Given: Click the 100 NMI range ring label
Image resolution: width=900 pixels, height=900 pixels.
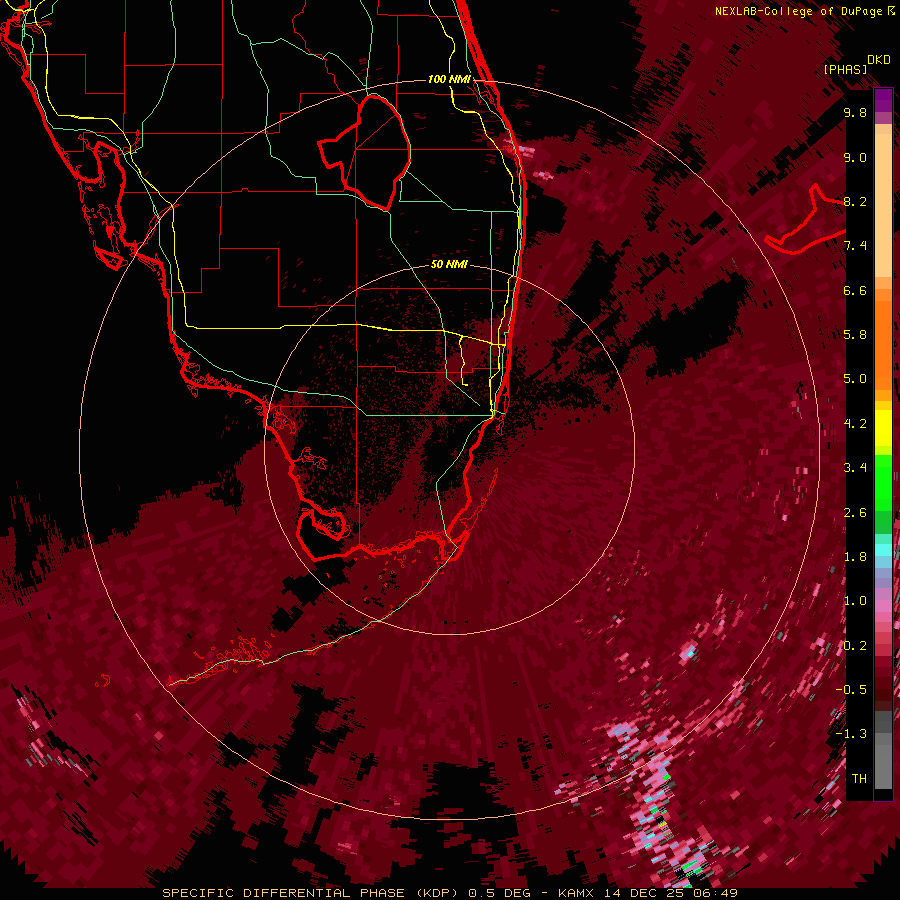Looking at the screenshot, I should pyautogui.click(x=449, y=79).
